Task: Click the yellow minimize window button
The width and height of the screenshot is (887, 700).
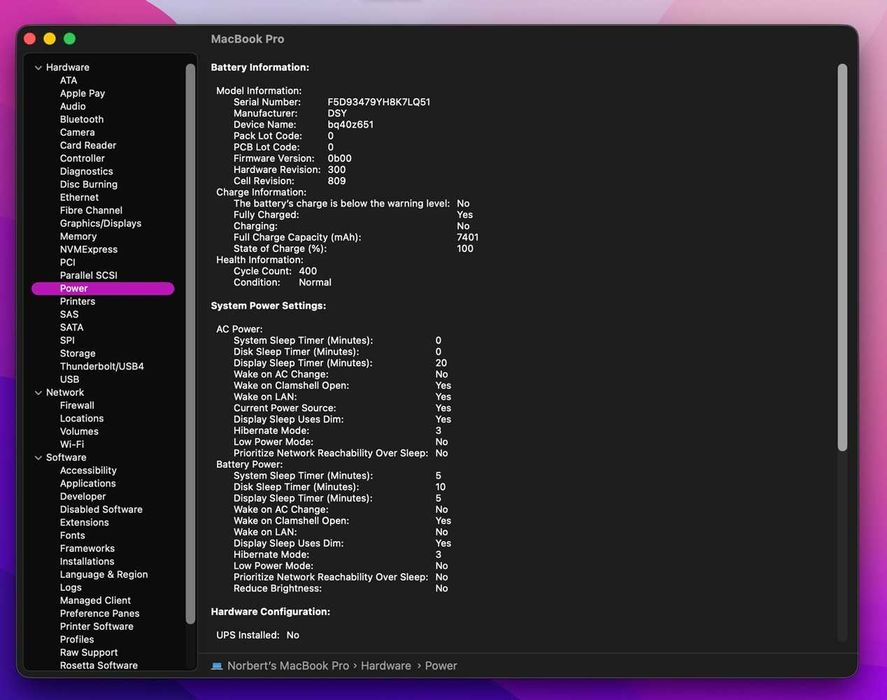Action: pos(50,39)
